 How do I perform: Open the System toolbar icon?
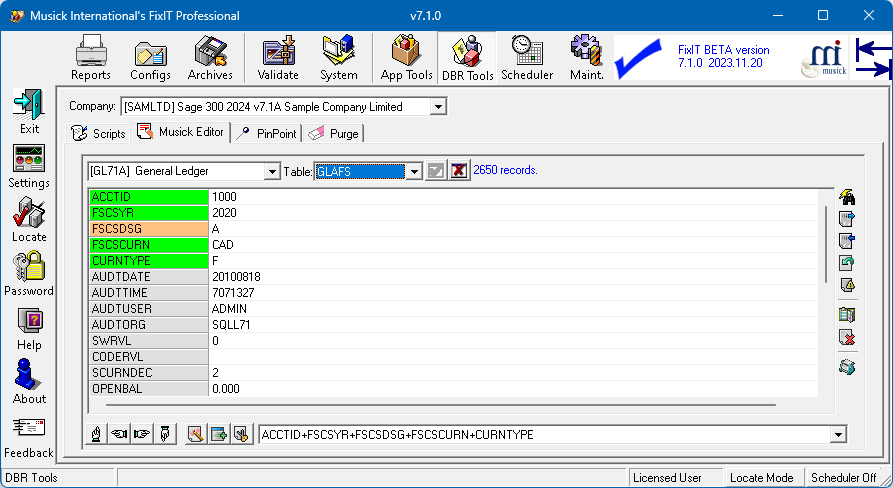click(339, 58)
